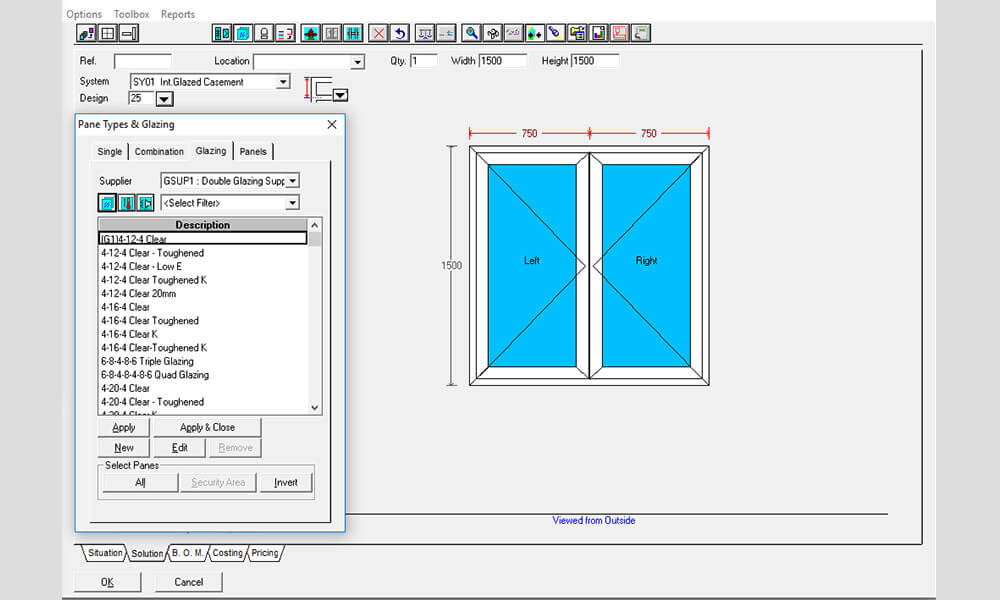Expand the Select Filter dropdown
This screenshot has height=600, width=1000.
(x=293, y=202)
